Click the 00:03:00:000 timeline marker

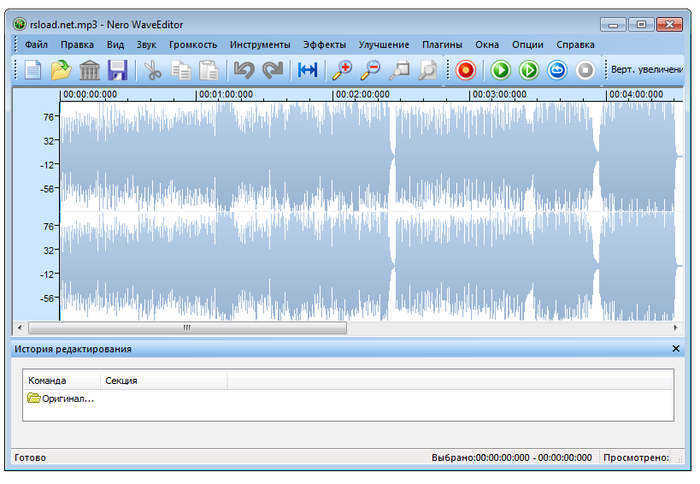pyautogui.click(x=499, y=94)
